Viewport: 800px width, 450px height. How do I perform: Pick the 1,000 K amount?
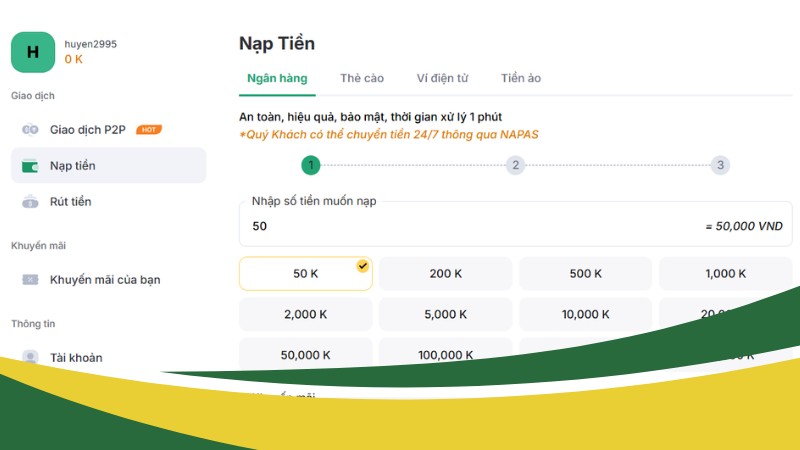click(725, 274)
